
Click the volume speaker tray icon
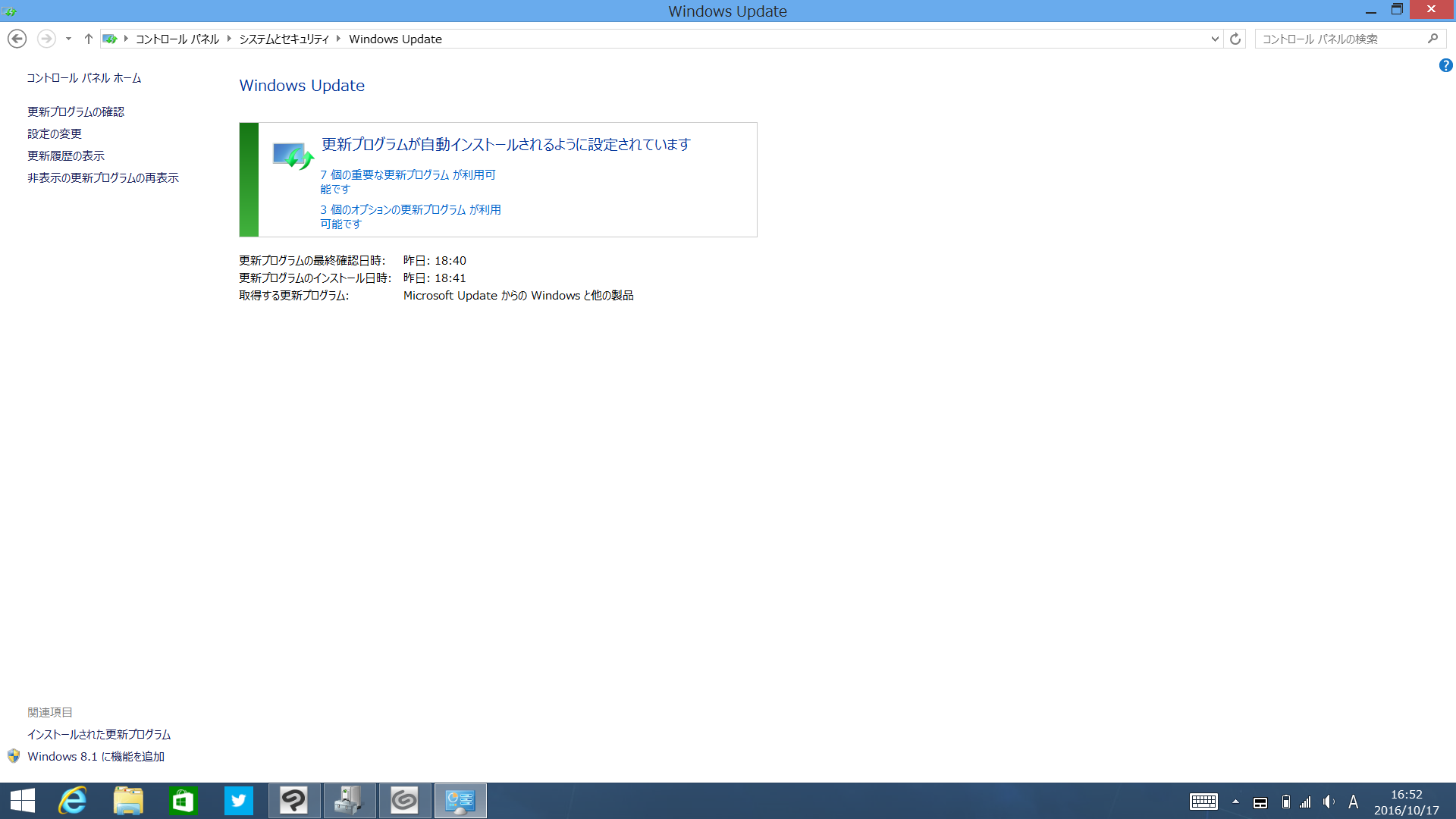tap(1329, 802)
